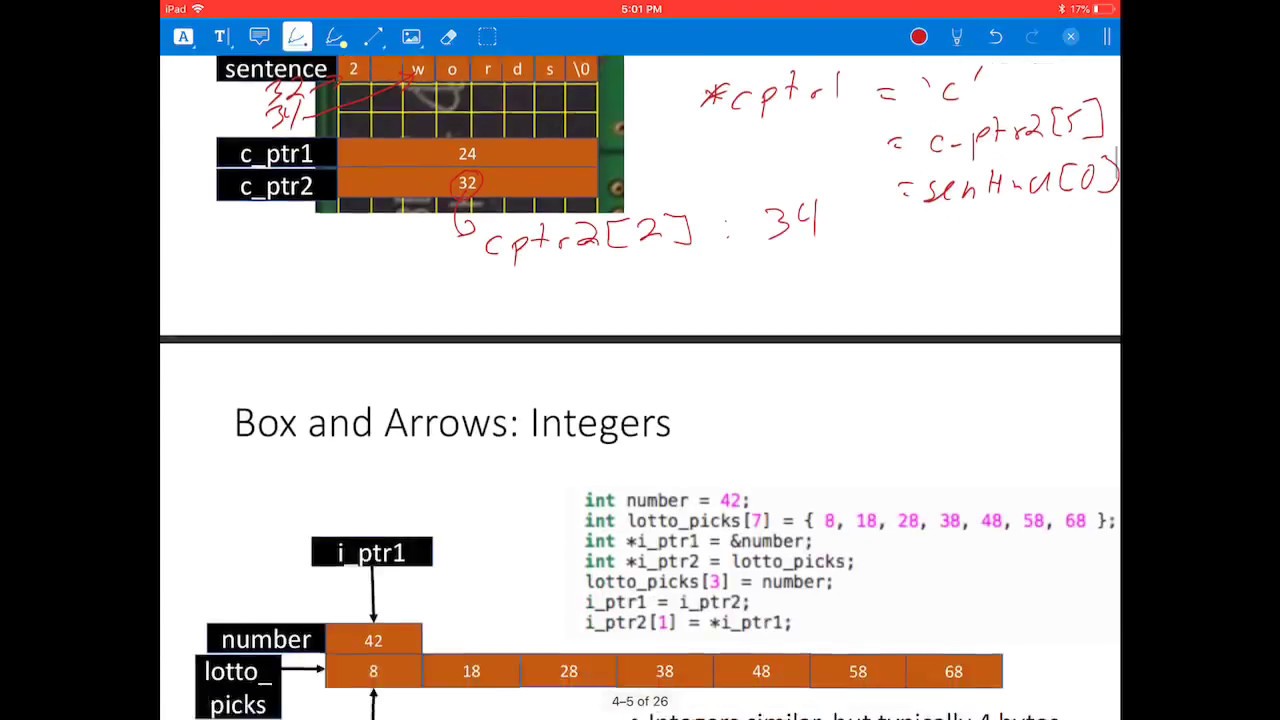This screenshot has height=720, width=1280.
Task: Tap the 'int *i_ptr2 = lotto_picks;' line
Action: pyautogui.click(x=719, y=561)
